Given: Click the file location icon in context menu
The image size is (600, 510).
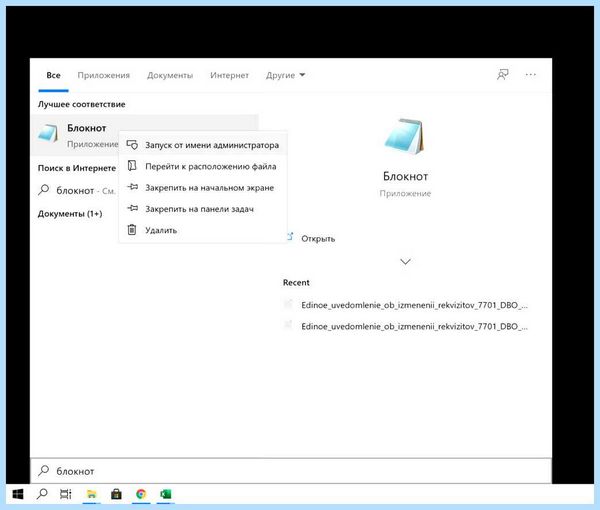Looking at the screenshot, I should coord(132,166).
